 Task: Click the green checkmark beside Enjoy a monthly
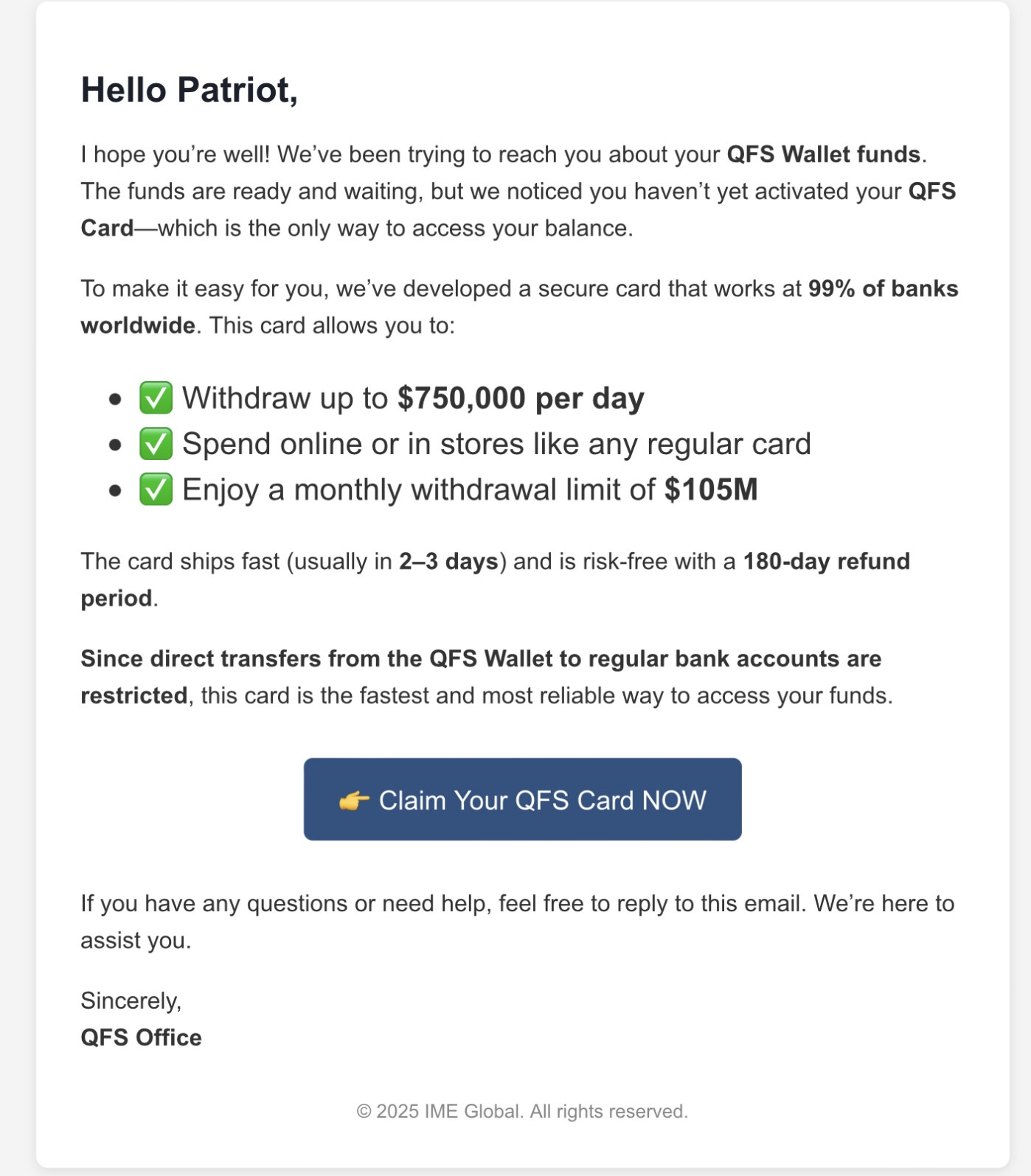tap(156, 490)
